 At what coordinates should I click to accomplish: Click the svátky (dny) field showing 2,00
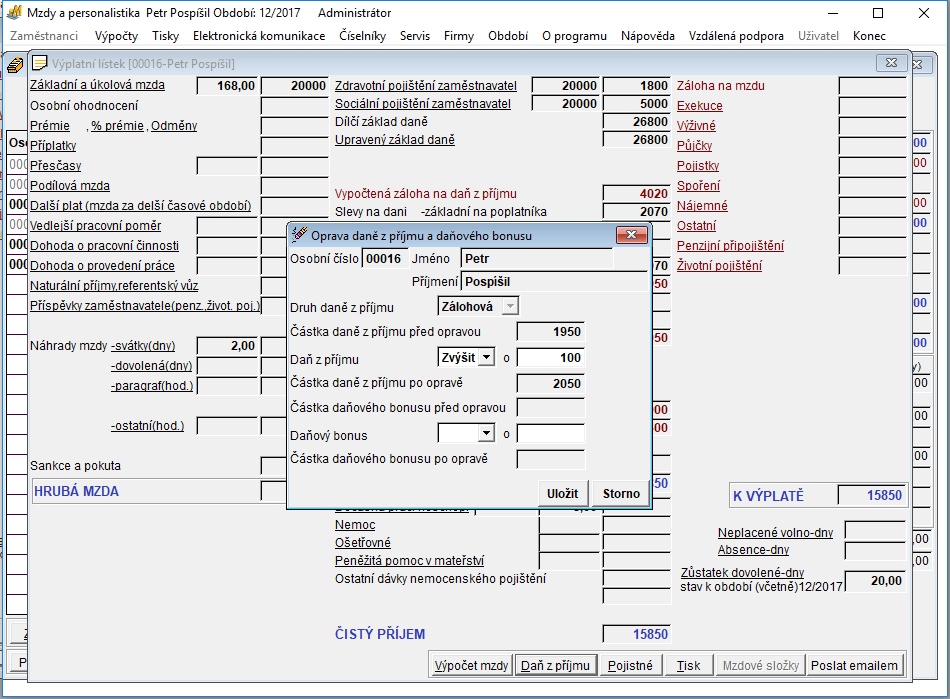[x=228, y=346]
